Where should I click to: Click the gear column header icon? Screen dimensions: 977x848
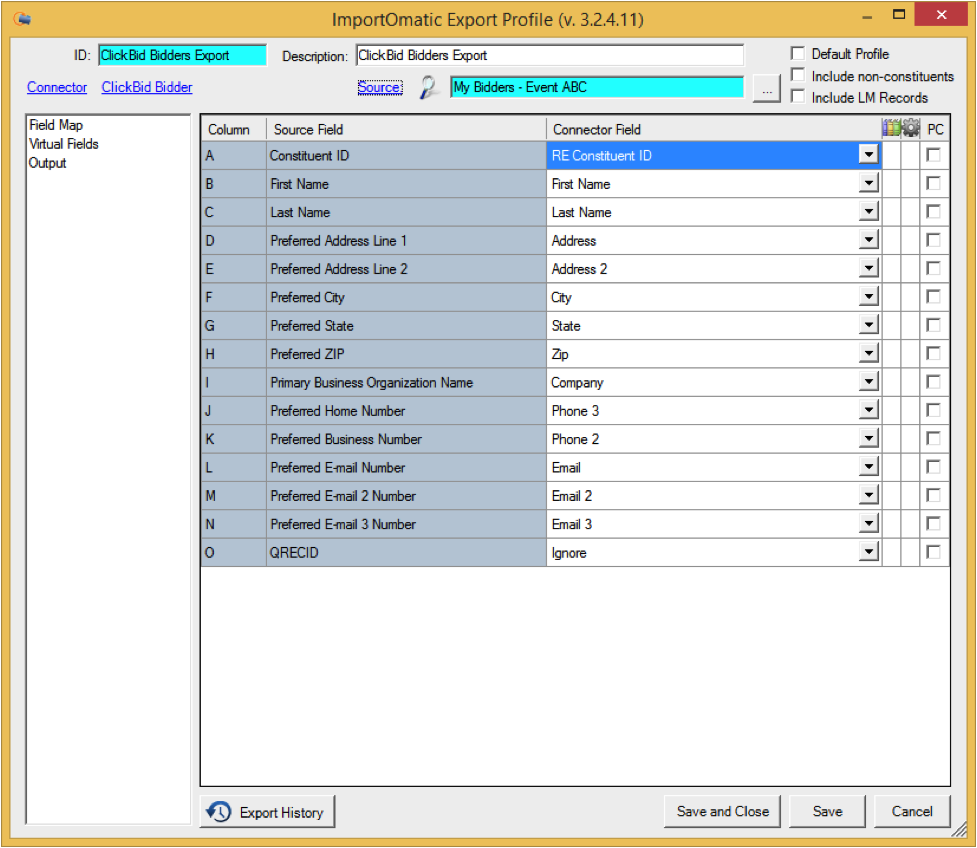tap(910, 128)
